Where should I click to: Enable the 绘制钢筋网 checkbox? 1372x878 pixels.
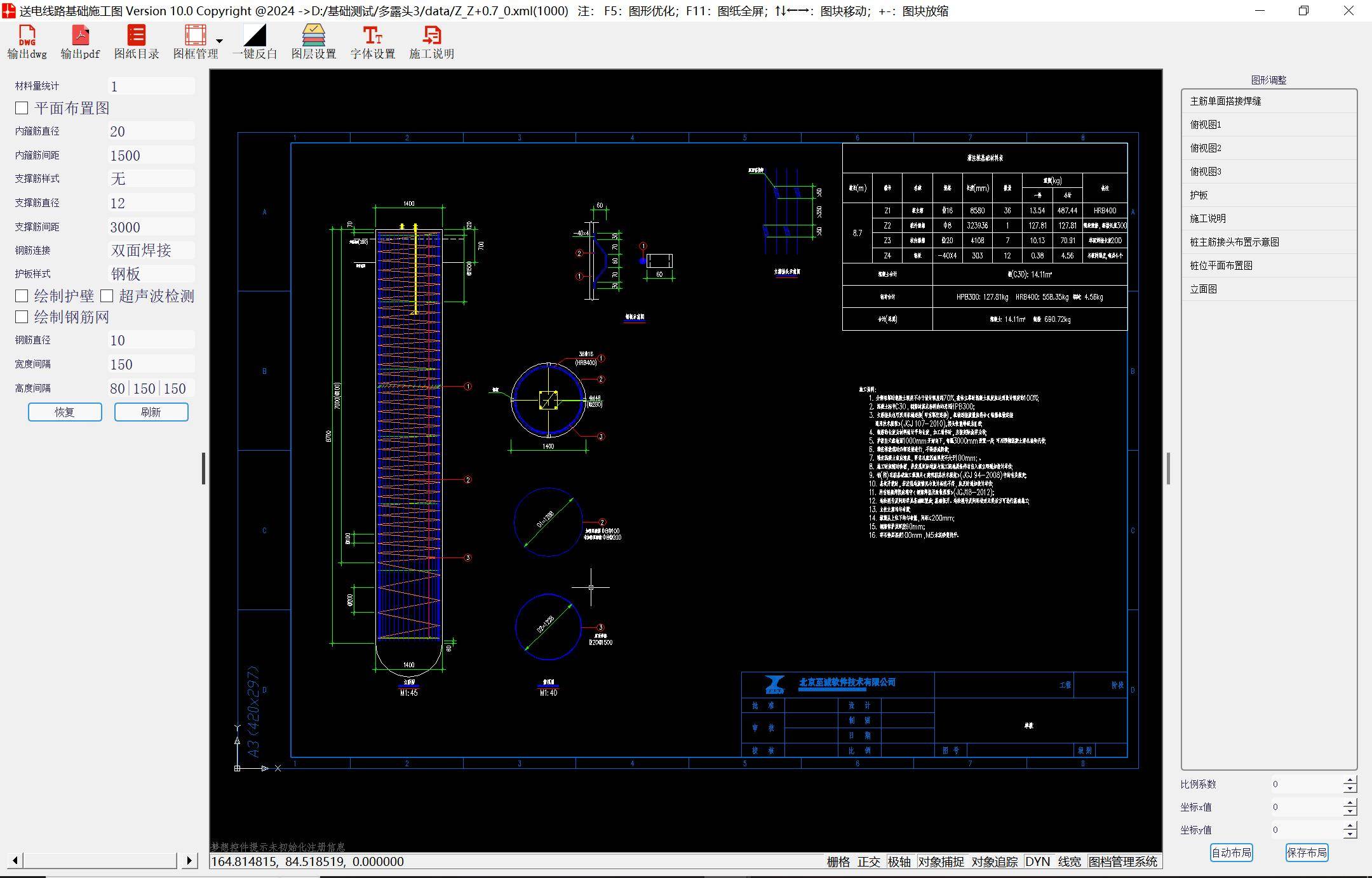click(22, 317)
